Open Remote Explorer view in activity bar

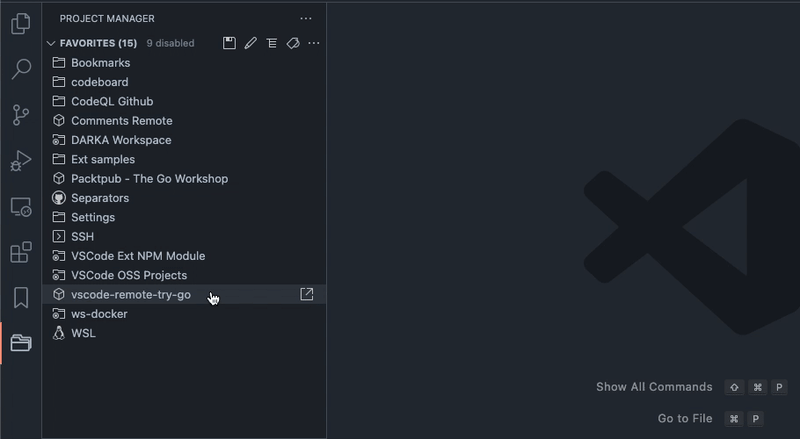(21, 207)
